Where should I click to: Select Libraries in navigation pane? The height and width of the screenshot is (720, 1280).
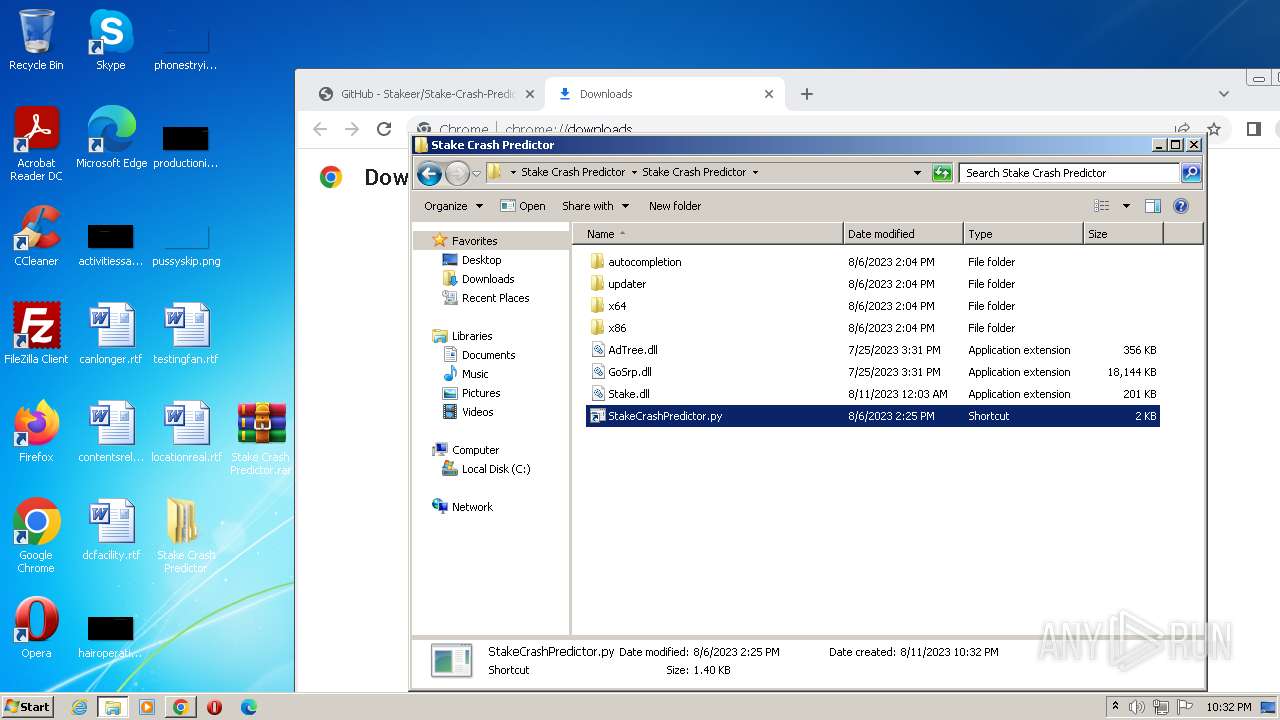(x=471, y=336)
